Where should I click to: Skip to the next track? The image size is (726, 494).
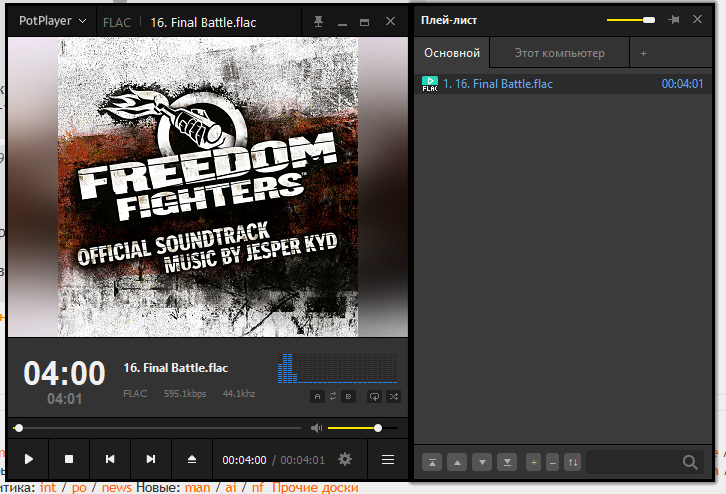151,459
